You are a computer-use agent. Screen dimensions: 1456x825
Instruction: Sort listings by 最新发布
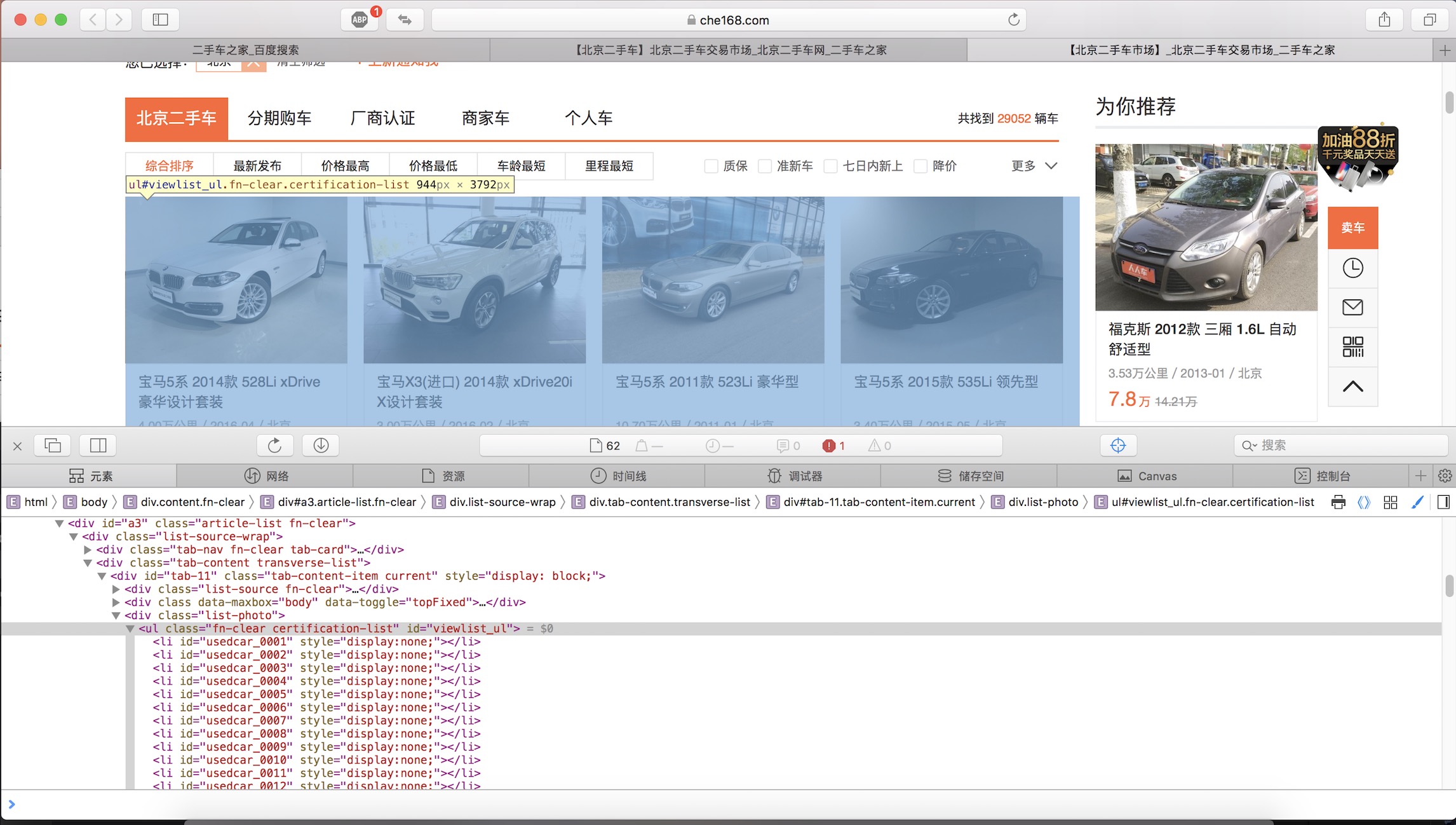pos(257,165)
